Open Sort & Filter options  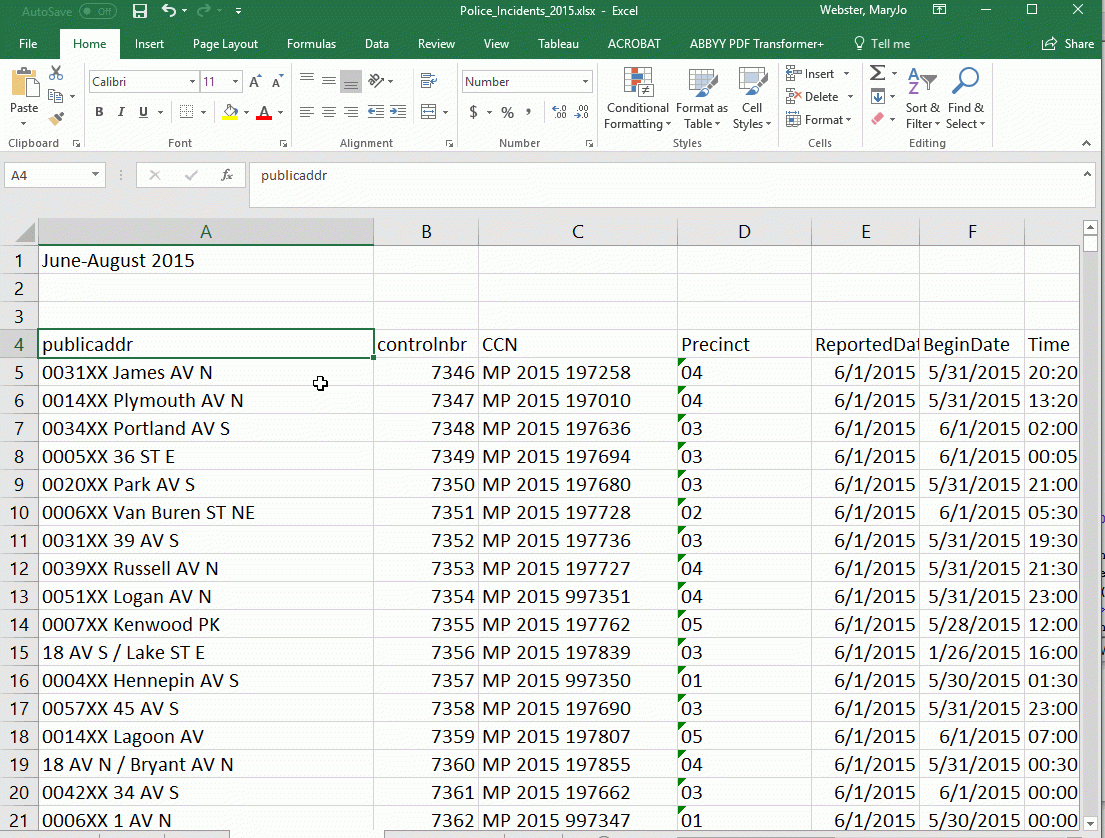(x=922, y=98)
